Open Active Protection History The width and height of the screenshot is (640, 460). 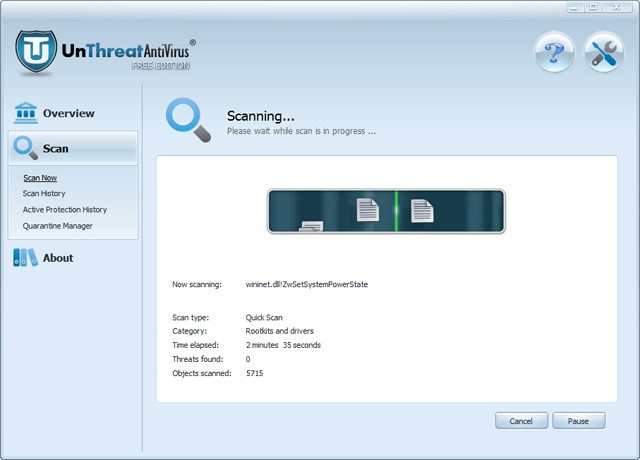pos(65,210)
